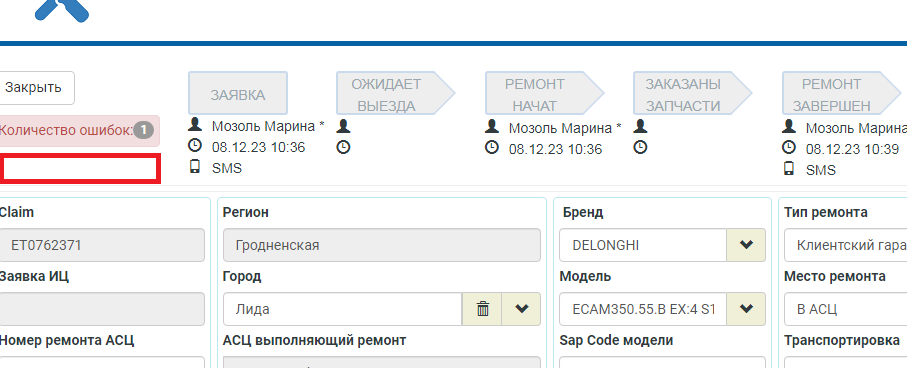Click the user icon under РЕМОНТ НАЧАТ
907x368 pixels.
pos(492,126)
